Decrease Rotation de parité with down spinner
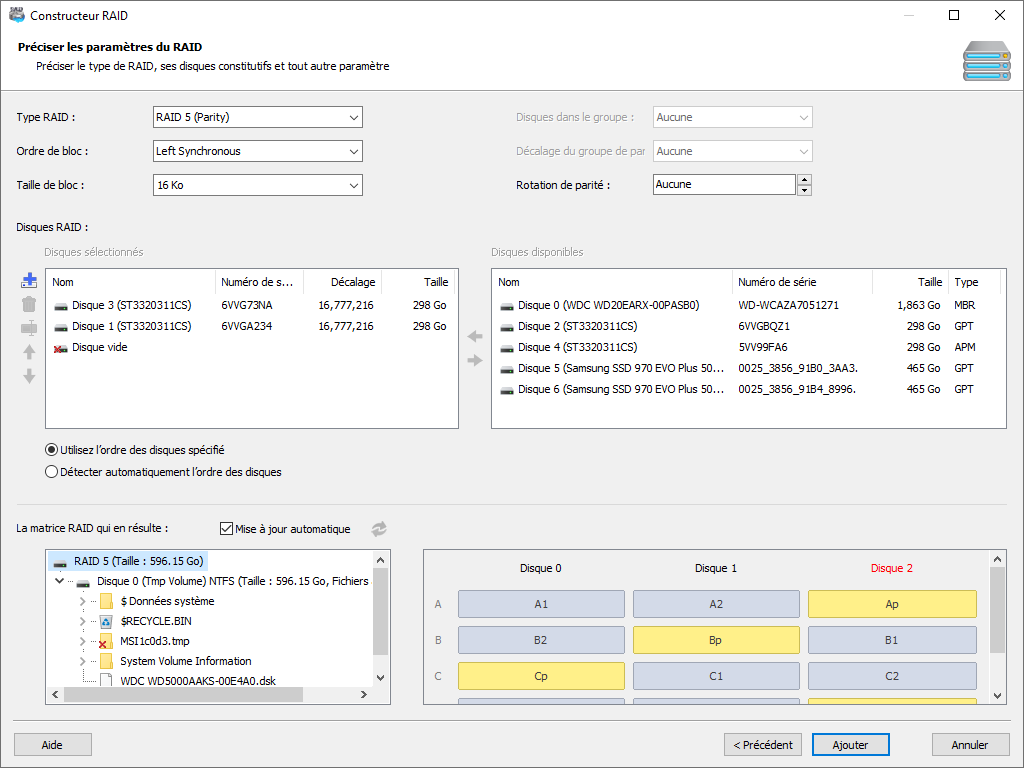The width and height of the screenshot is (1024, 768). [x=805, y=191]
